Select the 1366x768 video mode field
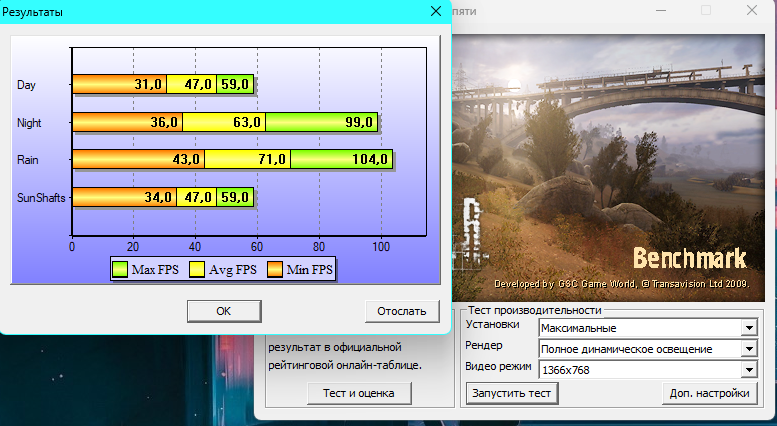 click(x=648, y=370)
